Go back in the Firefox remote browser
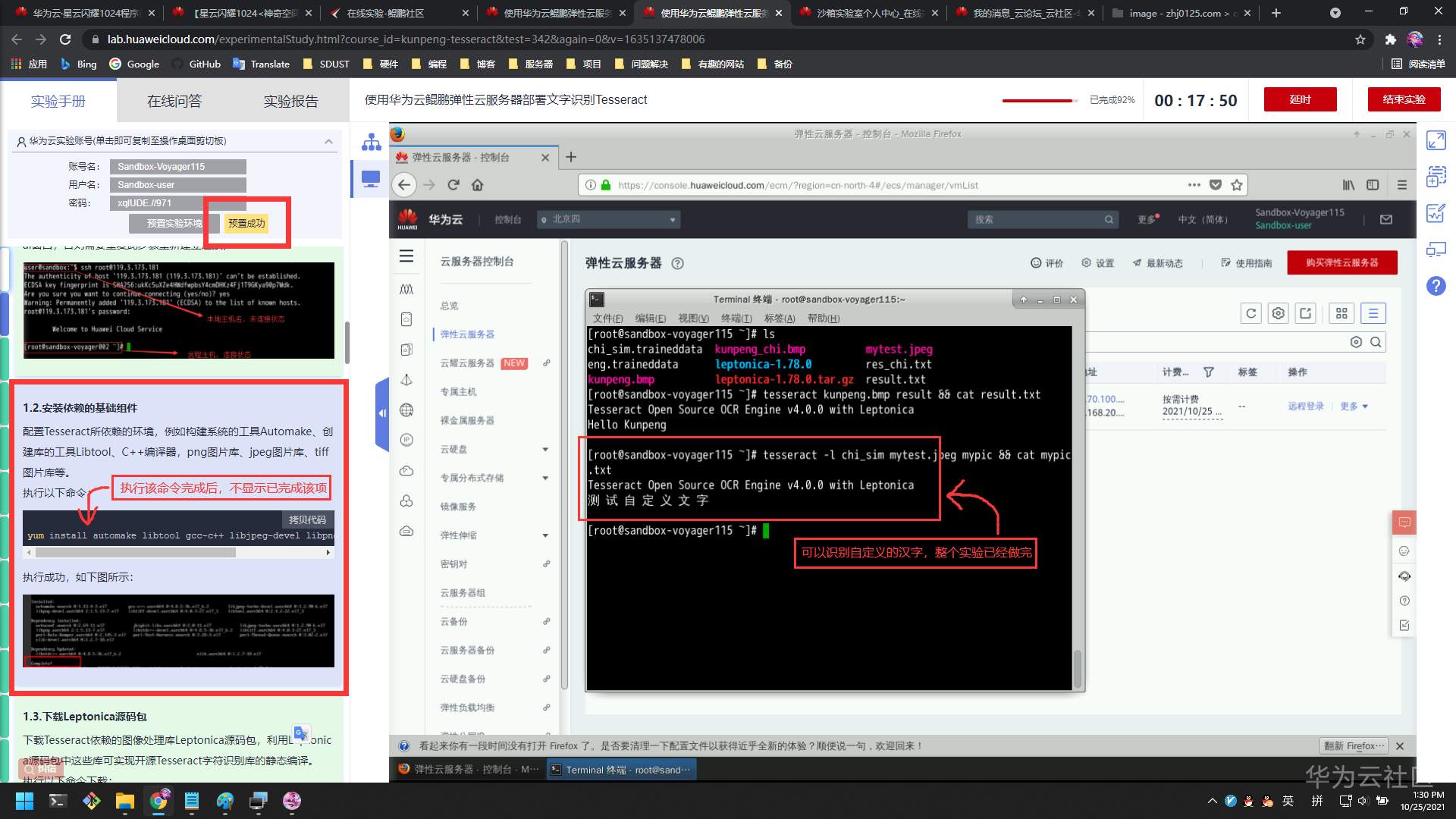Screen dimensions: 1456x819 [404, 184]
